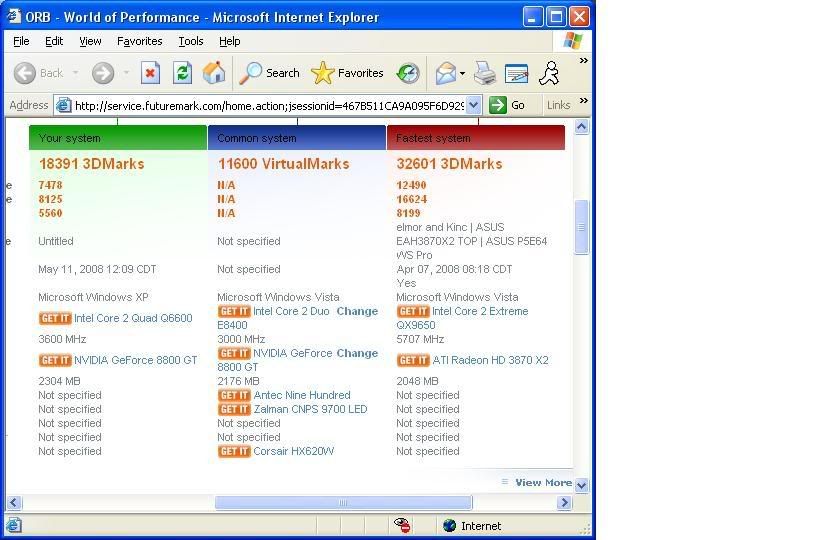Viewport: 840px width, 540px height.
Task: Open the View menu
Action: pyautogui.click(x=90, y=41)
